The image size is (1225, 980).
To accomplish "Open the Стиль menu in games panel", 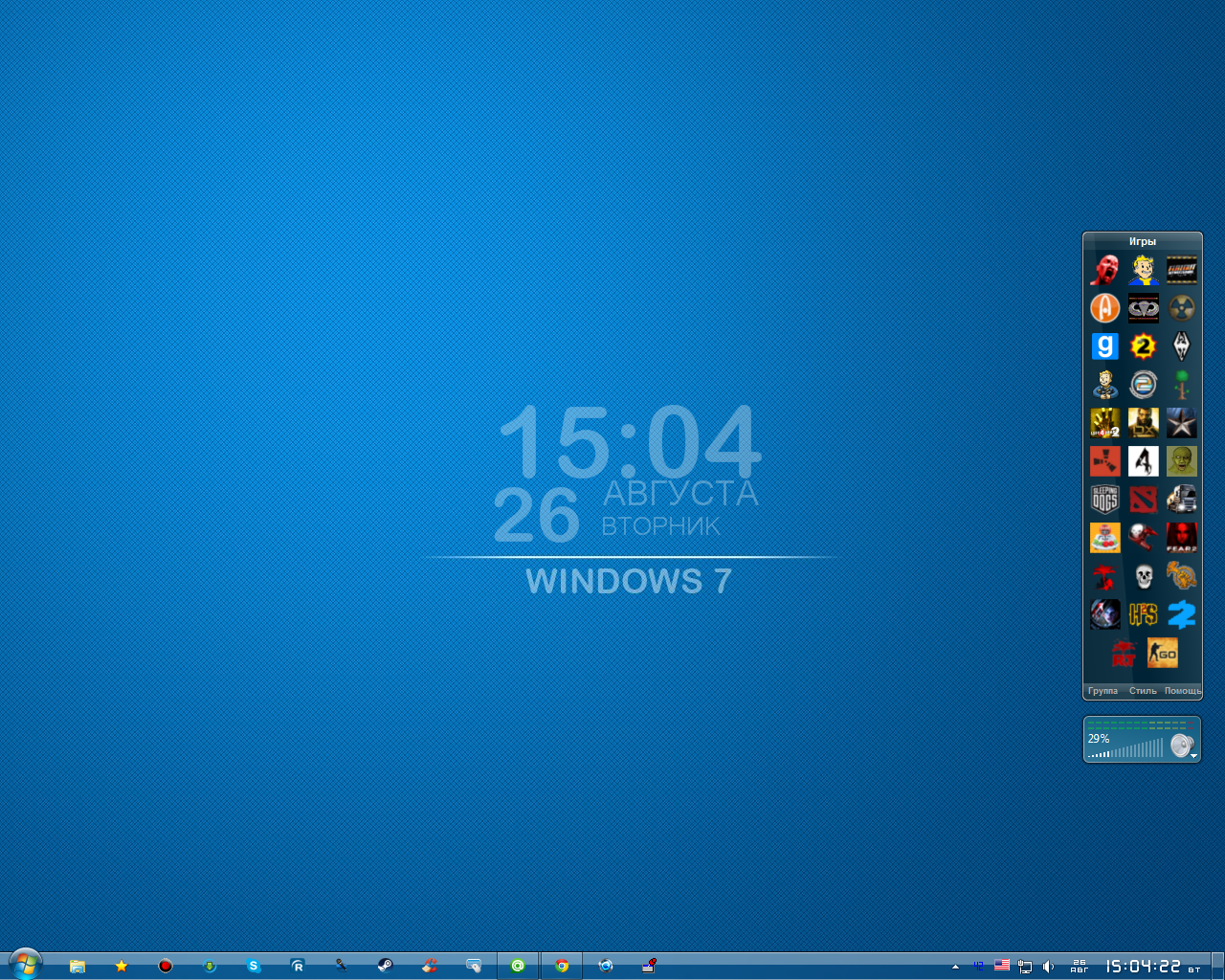I will [x=1143, y=691].
